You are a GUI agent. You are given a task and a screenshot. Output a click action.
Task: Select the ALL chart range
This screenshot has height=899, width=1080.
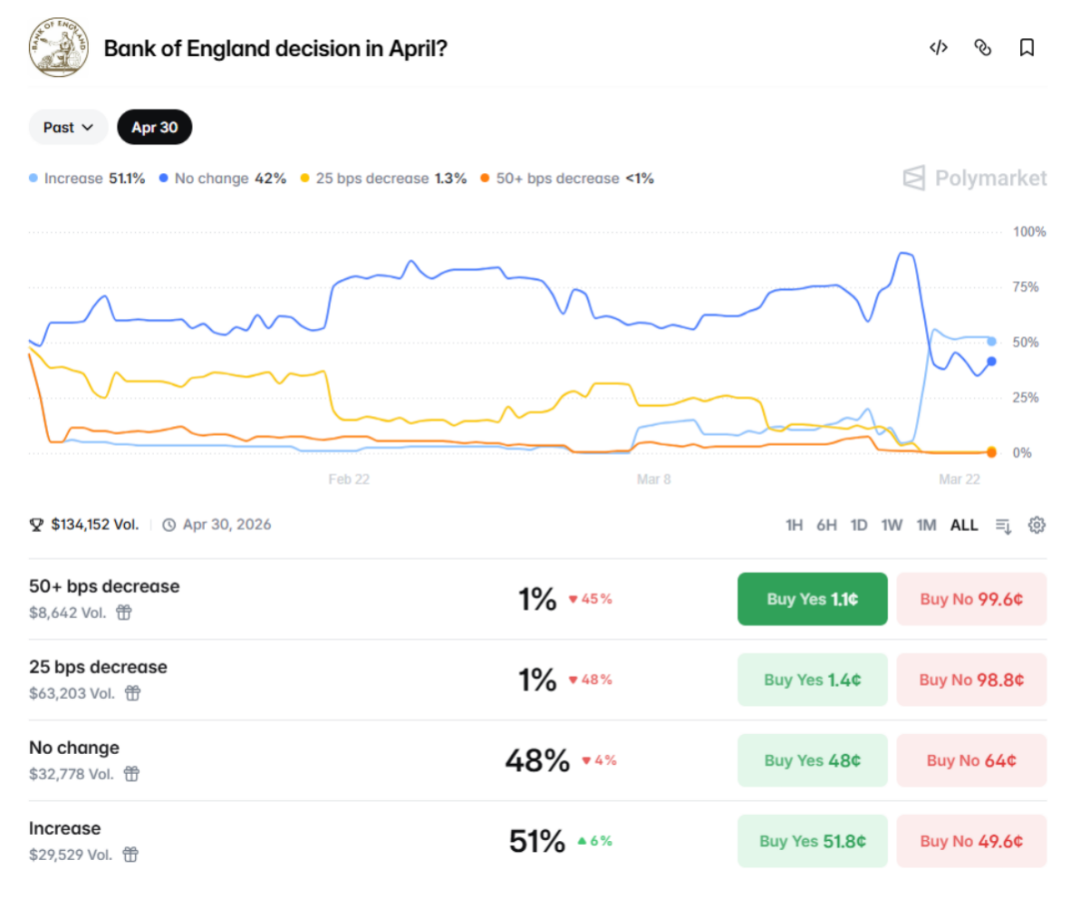pyautogui.click(x=964, y=525)
